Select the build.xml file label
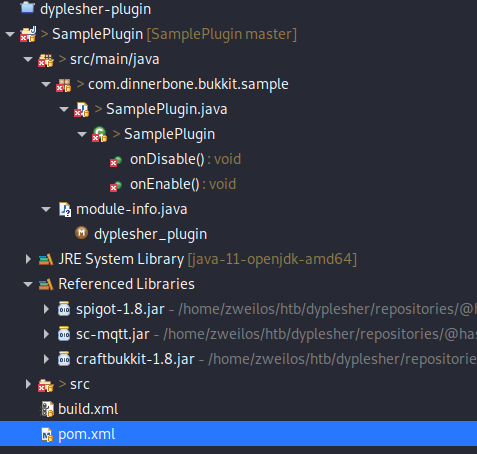This screenshot has width=477, height=454. tap(88, 409)
